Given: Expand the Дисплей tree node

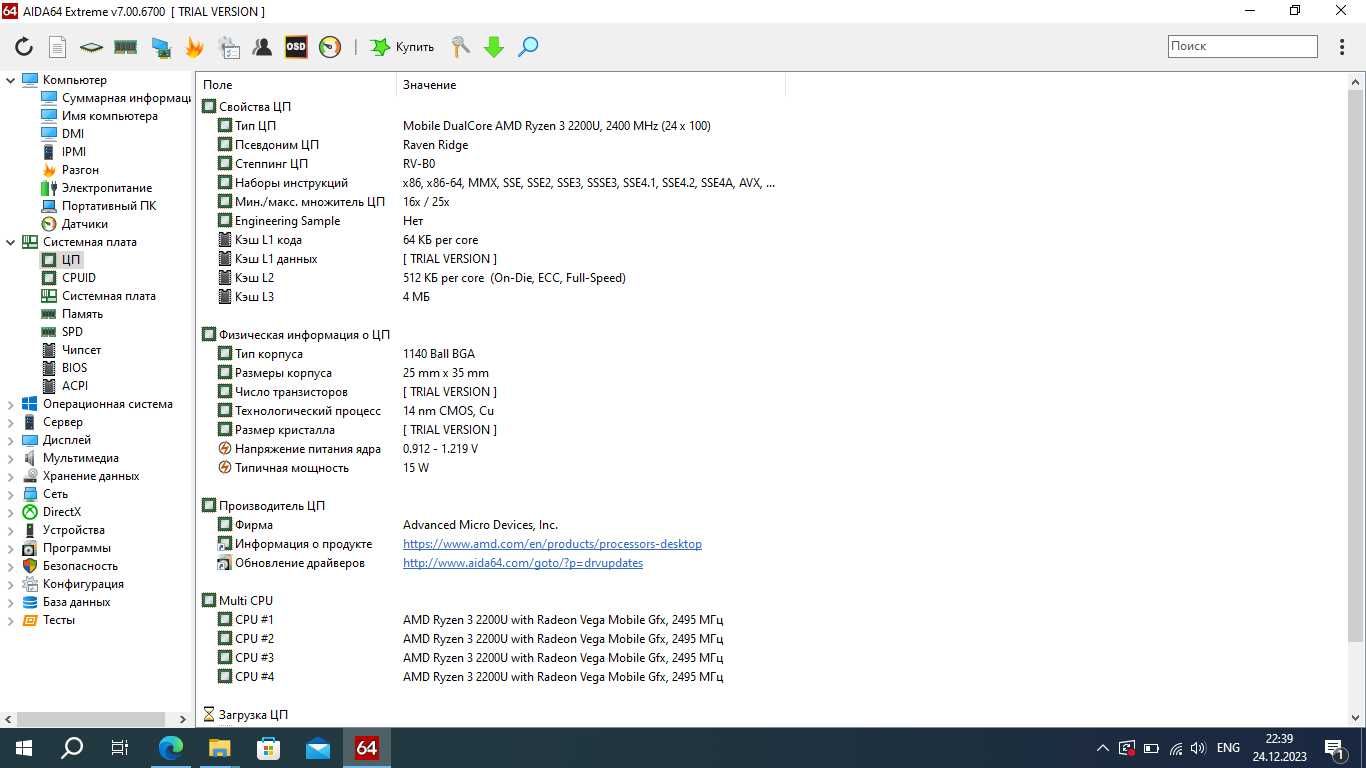Looking at the screenshot, I should point(11,440).
